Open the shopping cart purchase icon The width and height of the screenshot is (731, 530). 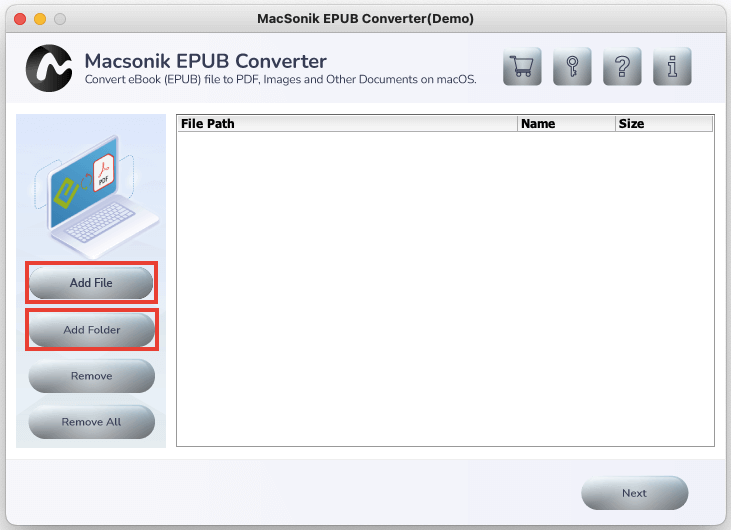tap(522, 66)
